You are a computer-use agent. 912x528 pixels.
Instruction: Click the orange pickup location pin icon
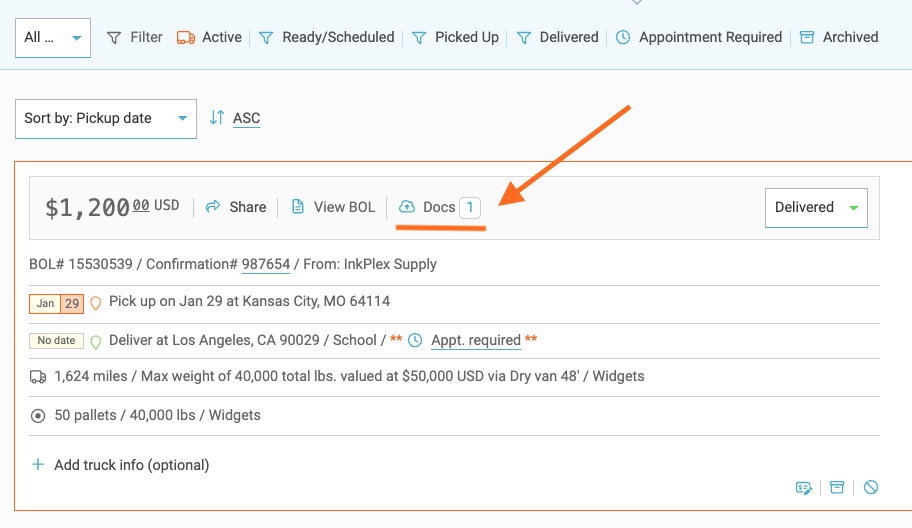point(96,302)
